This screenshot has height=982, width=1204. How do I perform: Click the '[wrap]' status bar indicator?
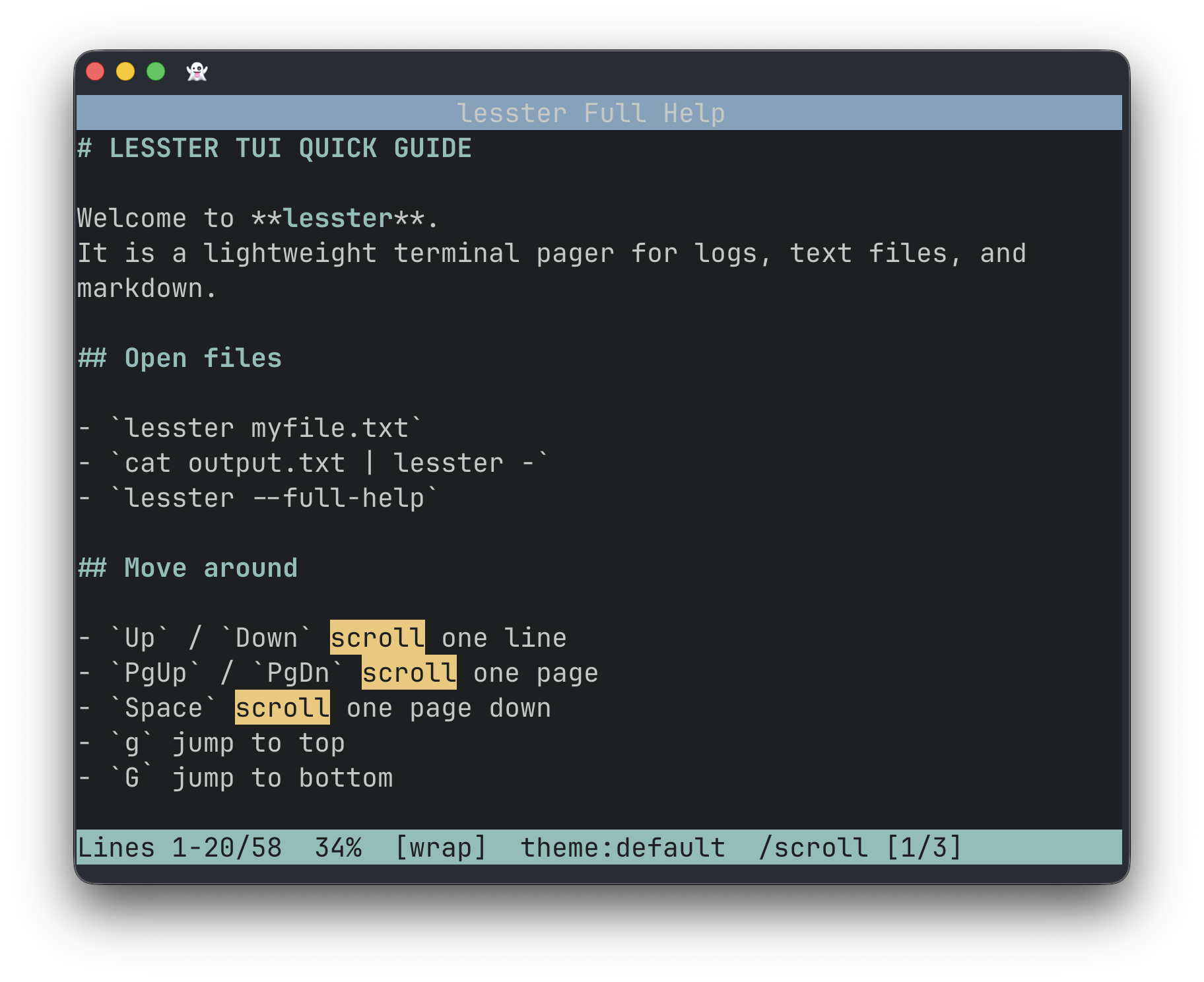point(441,847)
